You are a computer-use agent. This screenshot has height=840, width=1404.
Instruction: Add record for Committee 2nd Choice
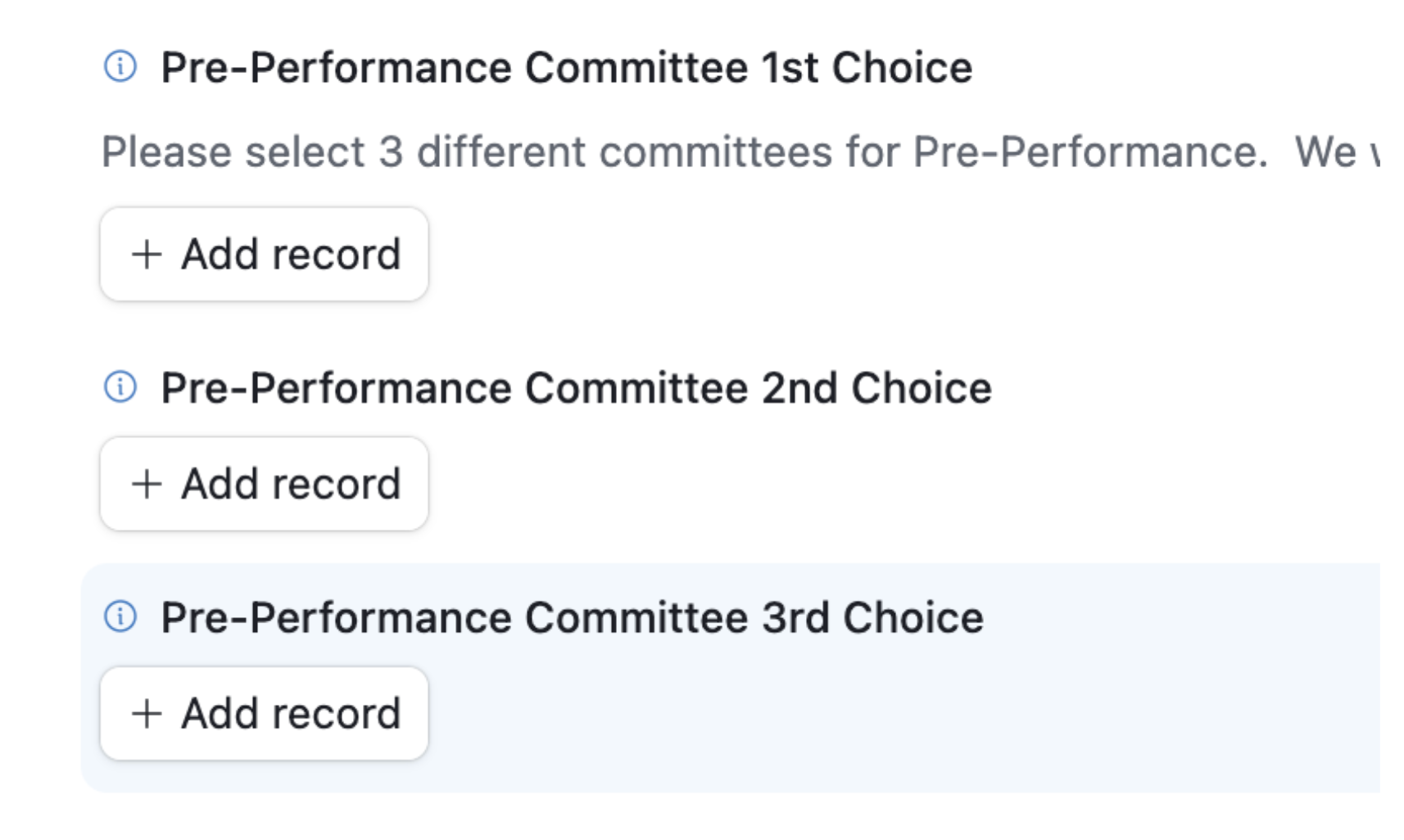(x=264, y=484)
